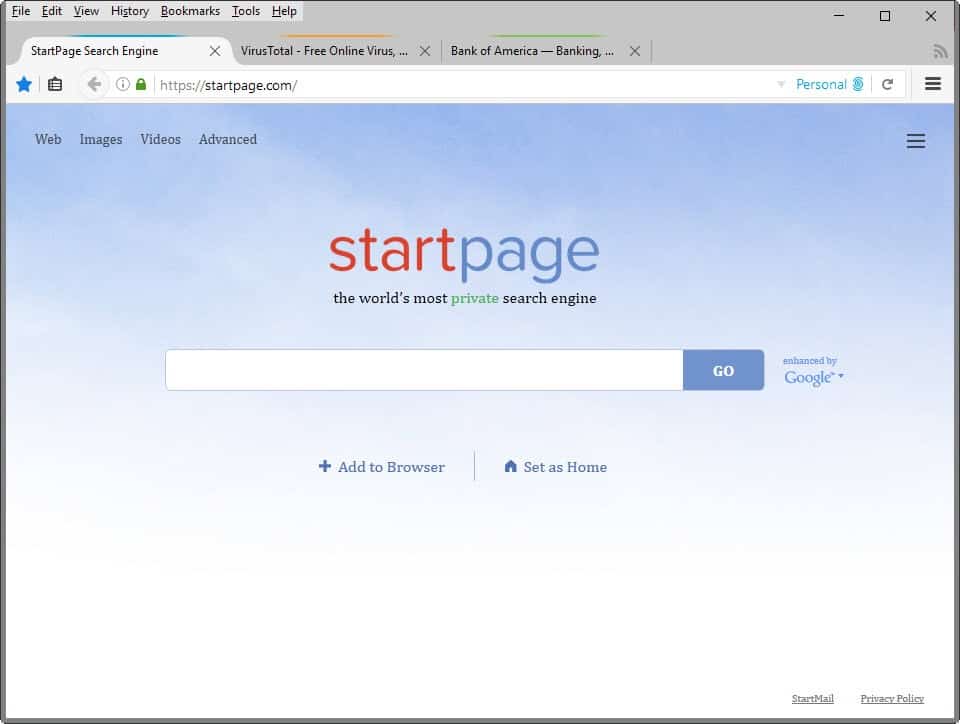Click the reload page icon
Viewport: 960px width, 724px height.
(x=888, y=85)
